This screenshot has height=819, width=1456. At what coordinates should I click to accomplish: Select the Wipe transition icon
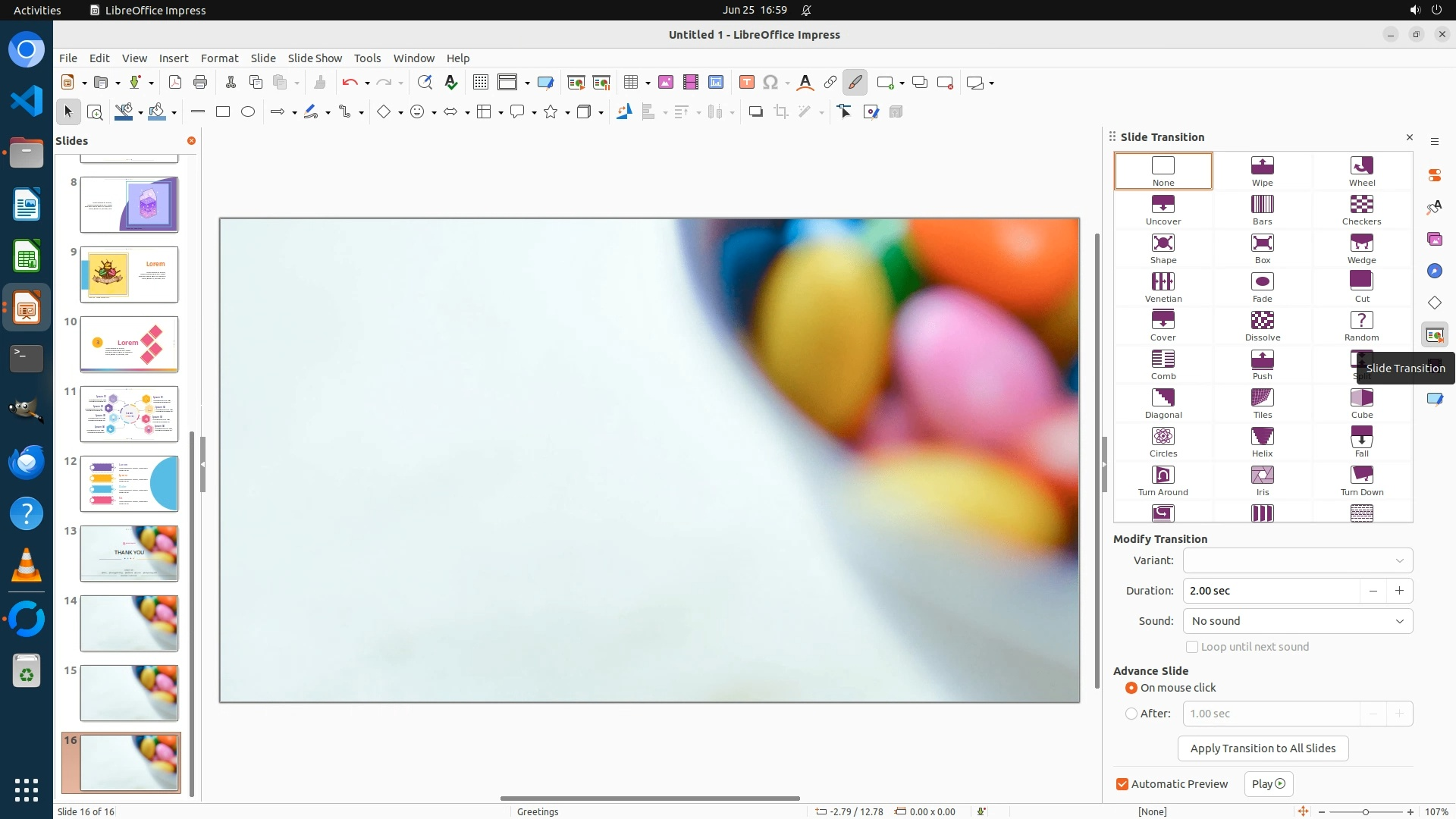coord(1262,171)
